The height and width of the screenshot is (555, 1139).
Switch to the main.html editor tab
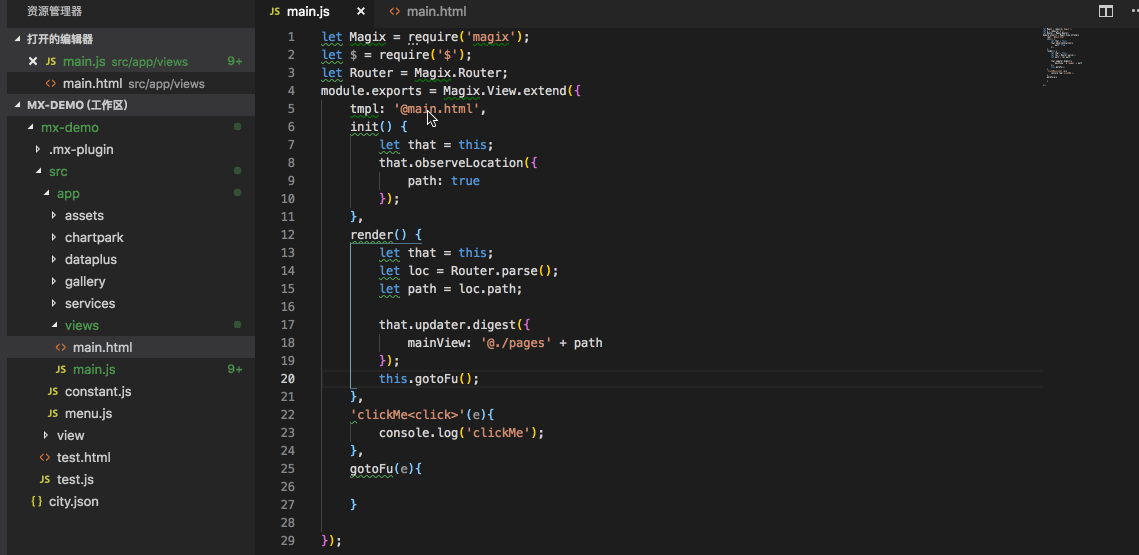pos(428,12)
